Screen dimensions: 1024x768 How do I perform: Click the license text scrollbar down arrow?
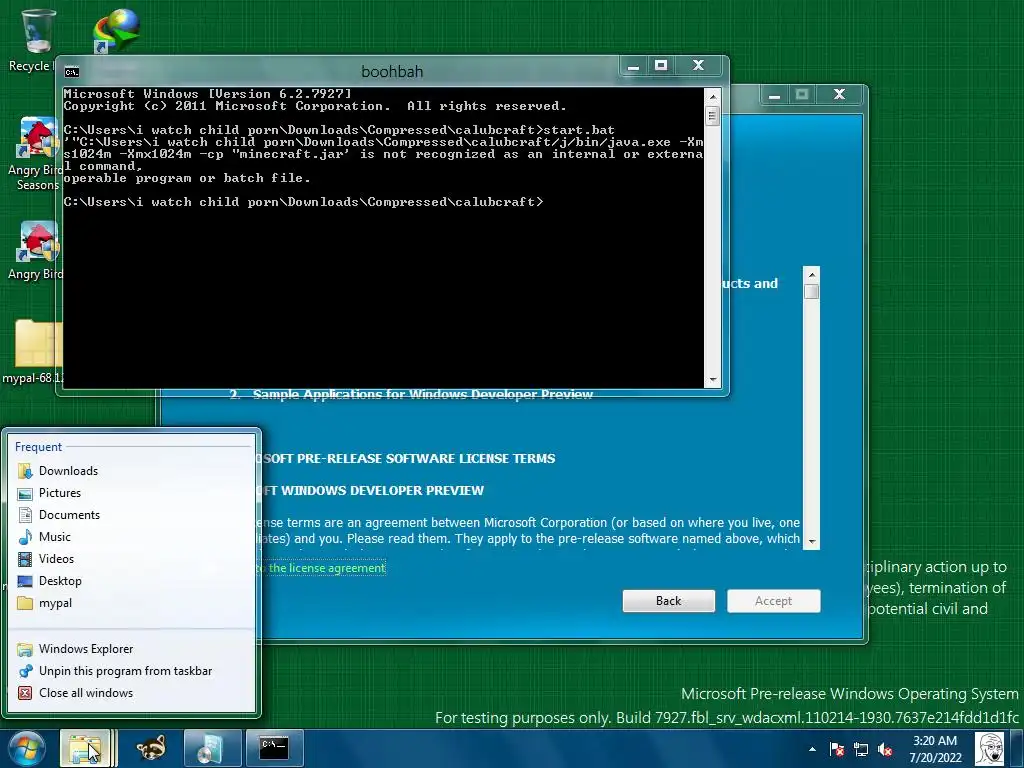click(812, 541)
